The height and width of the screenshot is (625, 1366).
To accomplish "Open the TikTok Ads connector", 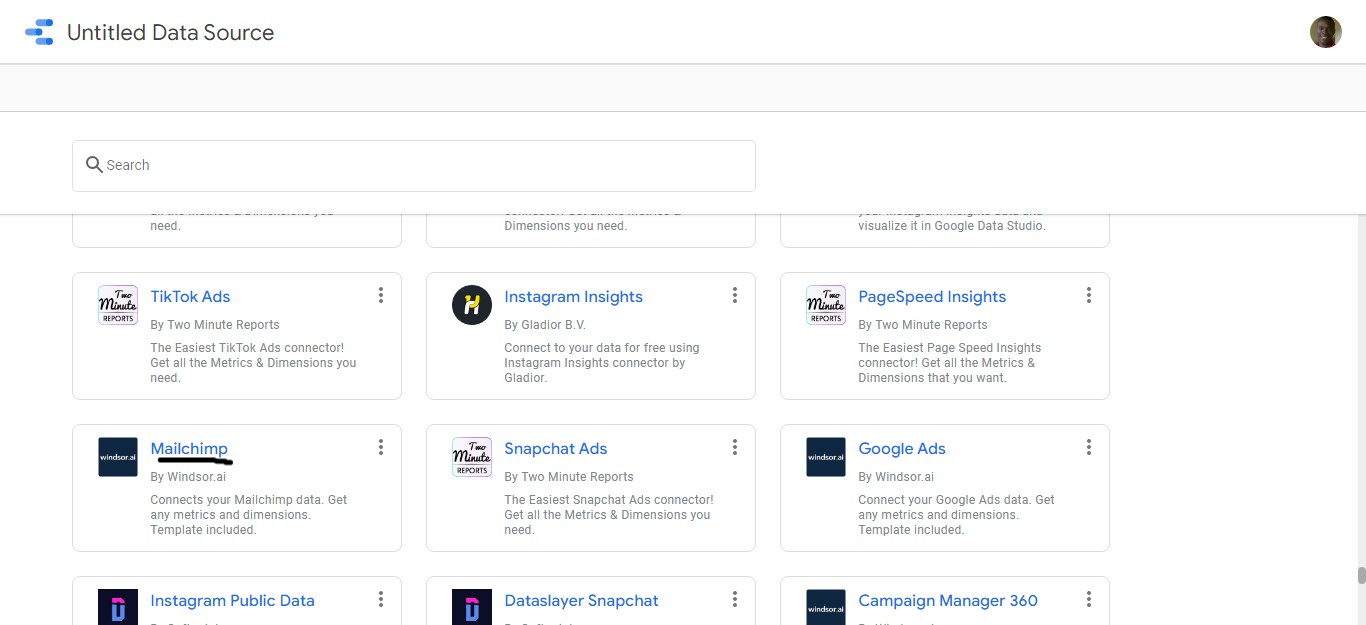I will tap(190, 297).
